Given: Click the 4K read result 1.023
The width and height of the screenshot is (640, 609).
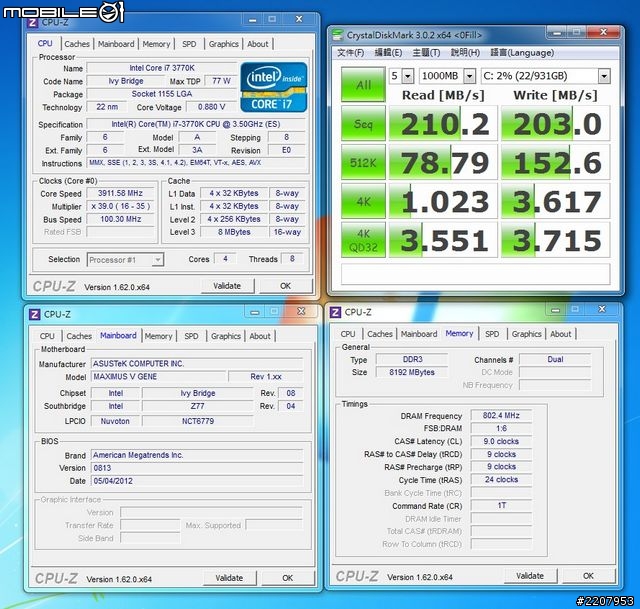Looking at the screenshot, I should tap(443, 201).
